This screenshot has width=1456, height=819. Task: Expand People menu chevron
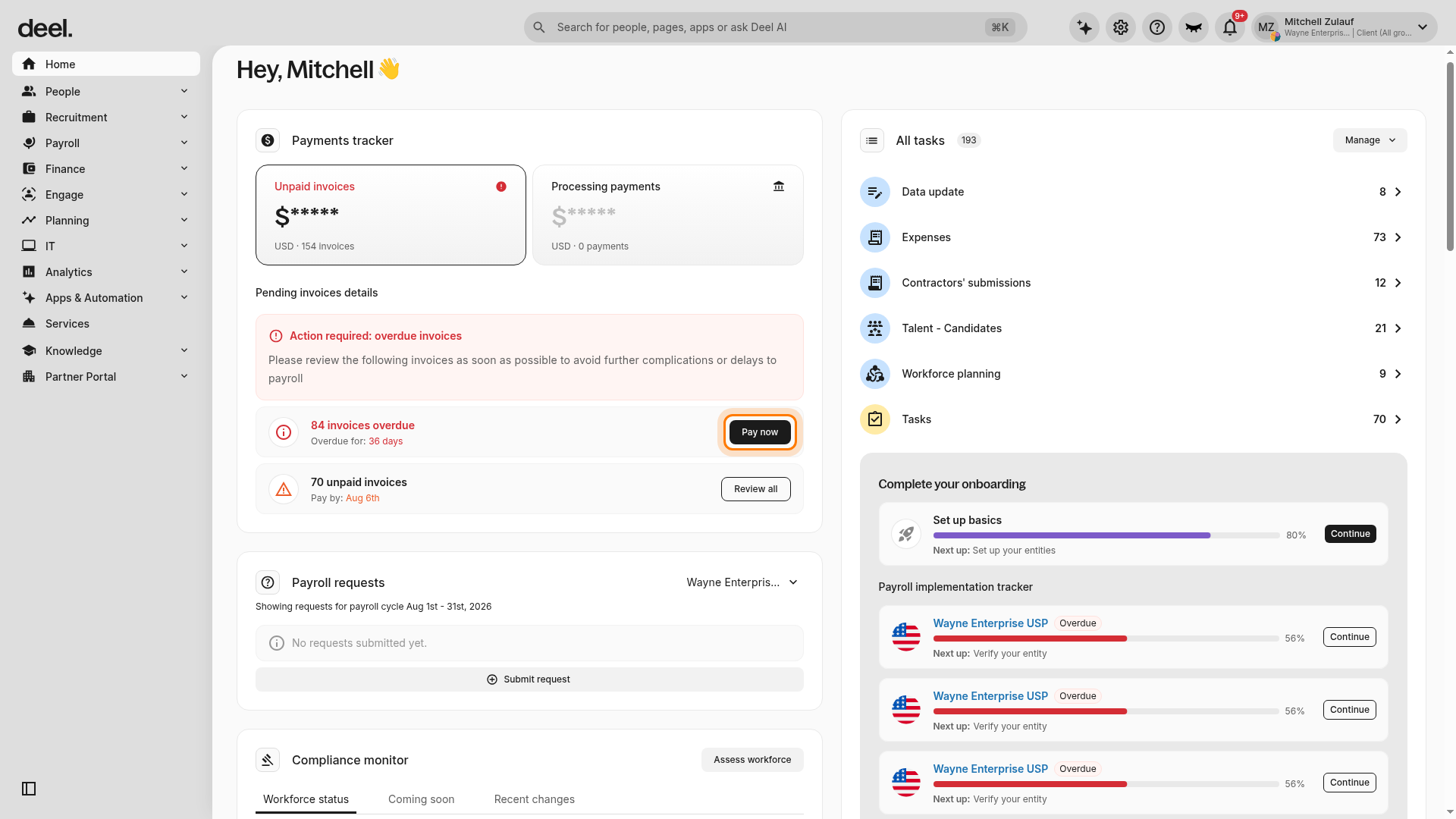184,91
